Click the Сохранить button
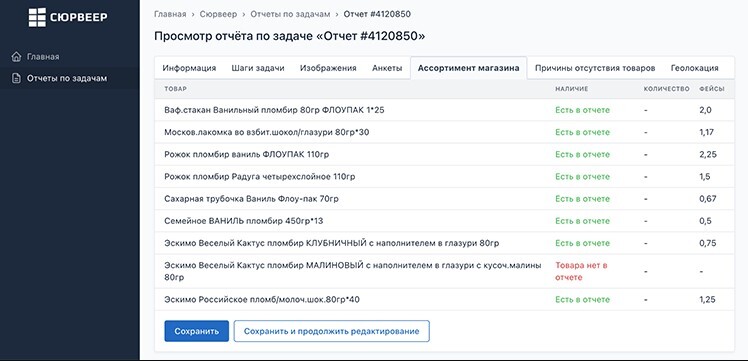Image resolution: width=748 pixels, height=361 pixels. pyautogui.click(x=197, y=331)
